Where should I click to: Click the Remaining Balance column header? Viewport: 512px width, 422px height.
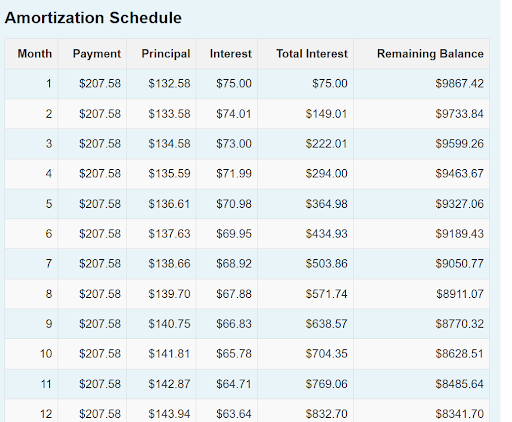430,54
